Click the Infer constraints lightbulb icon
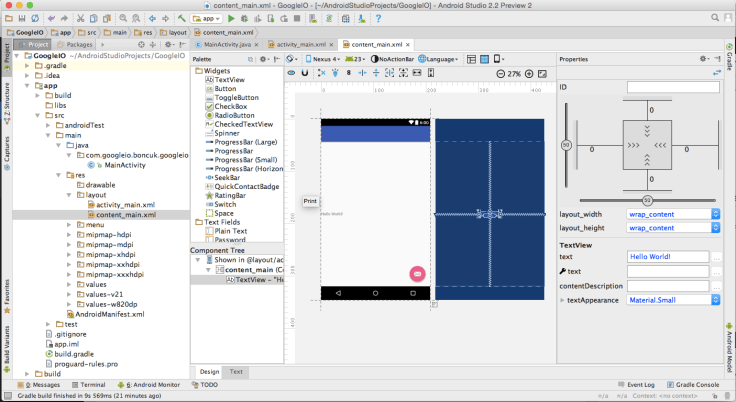This screenshot has height=402, width=736. click(x=335, y=73)
